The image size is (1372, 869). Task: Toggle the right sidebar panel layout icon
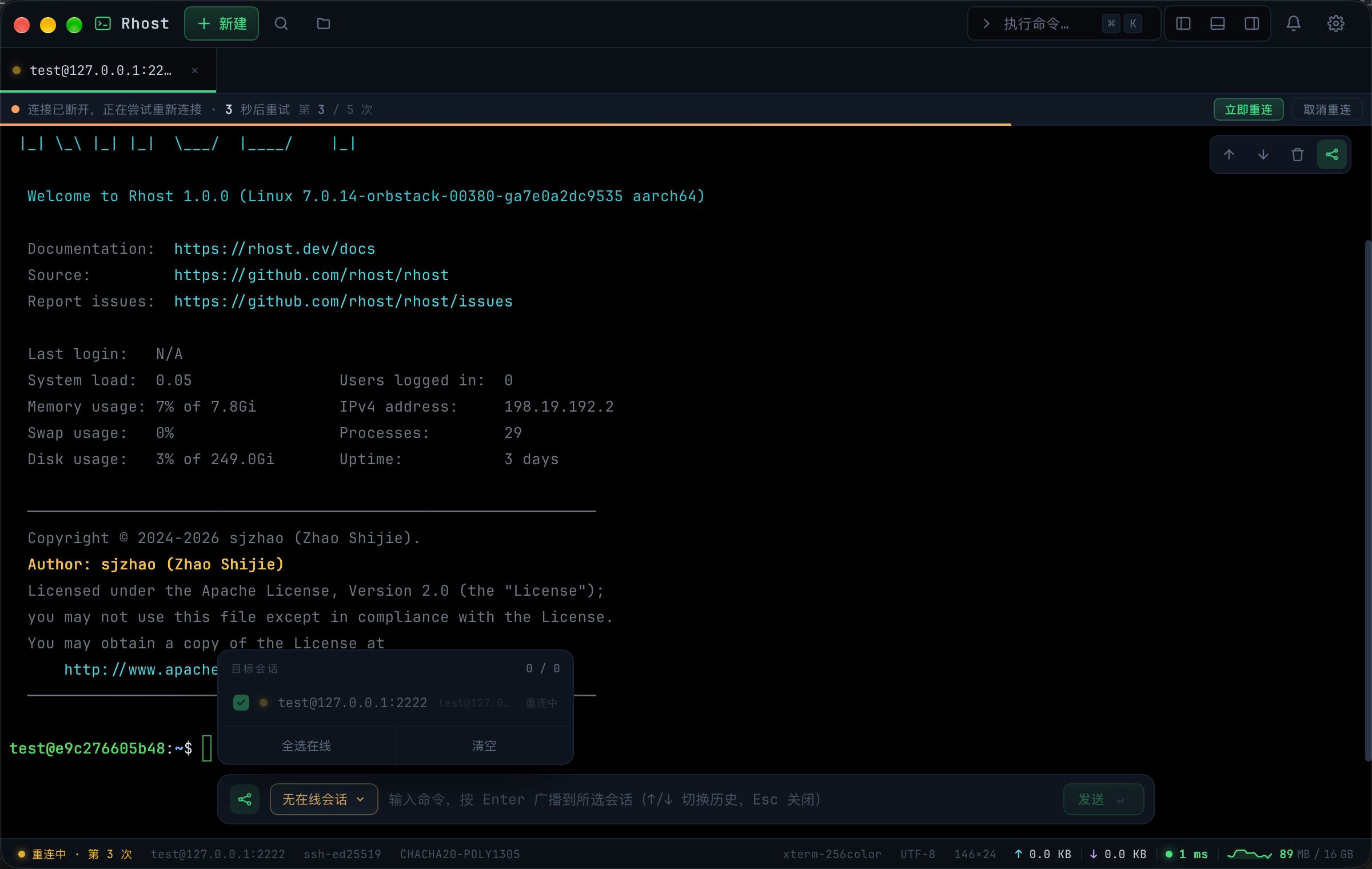click(x=1252, y=23)
